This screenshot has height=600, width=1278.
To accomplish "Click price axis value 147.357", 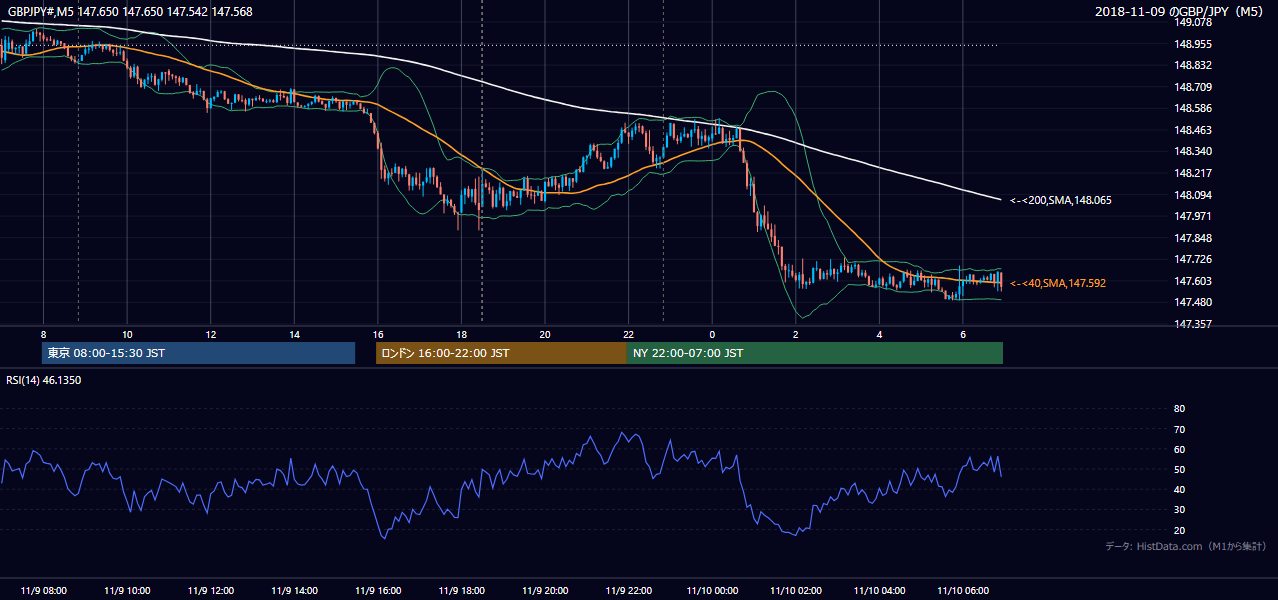I will [x=1194, y=324].
